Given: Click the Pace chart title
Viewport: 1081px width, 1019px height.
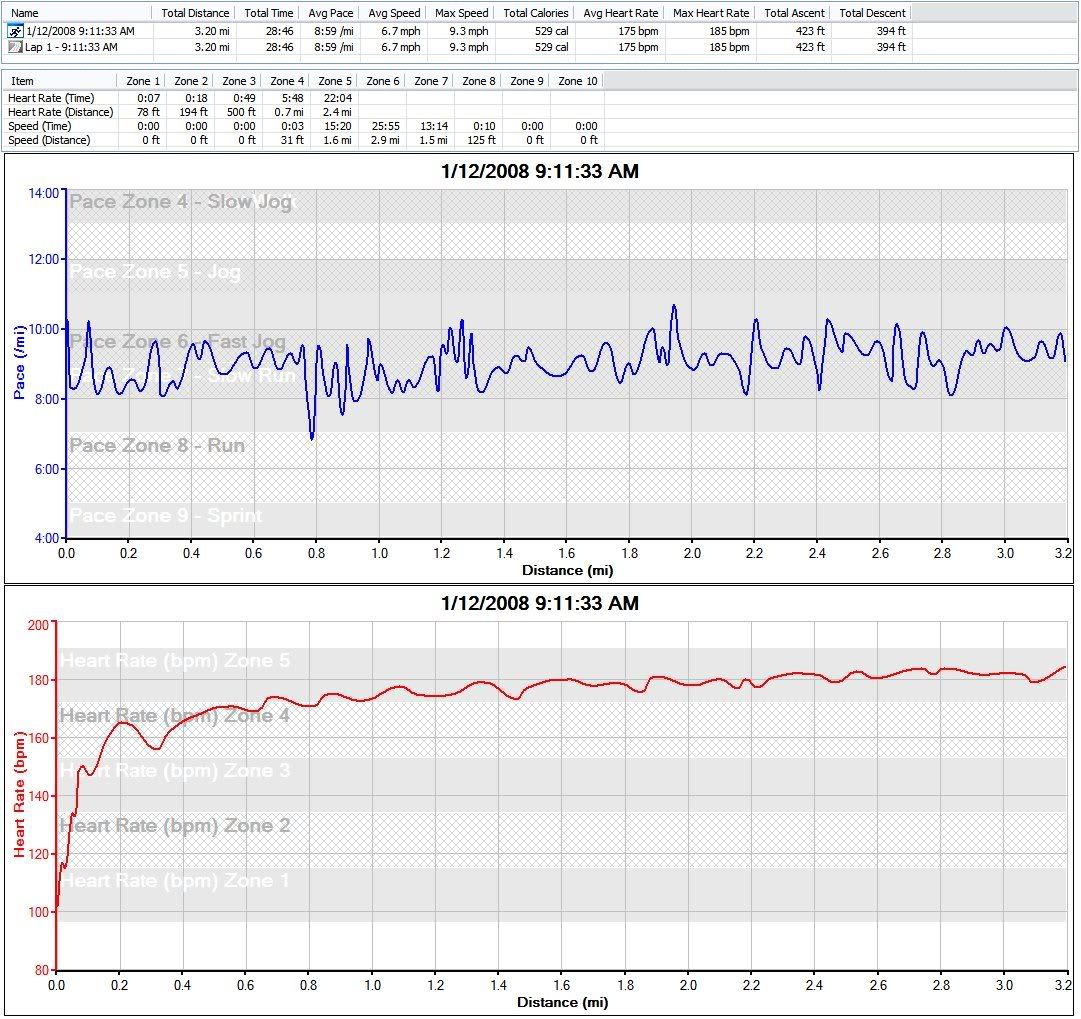Looking at the screenshot, I should pos(539,172).
